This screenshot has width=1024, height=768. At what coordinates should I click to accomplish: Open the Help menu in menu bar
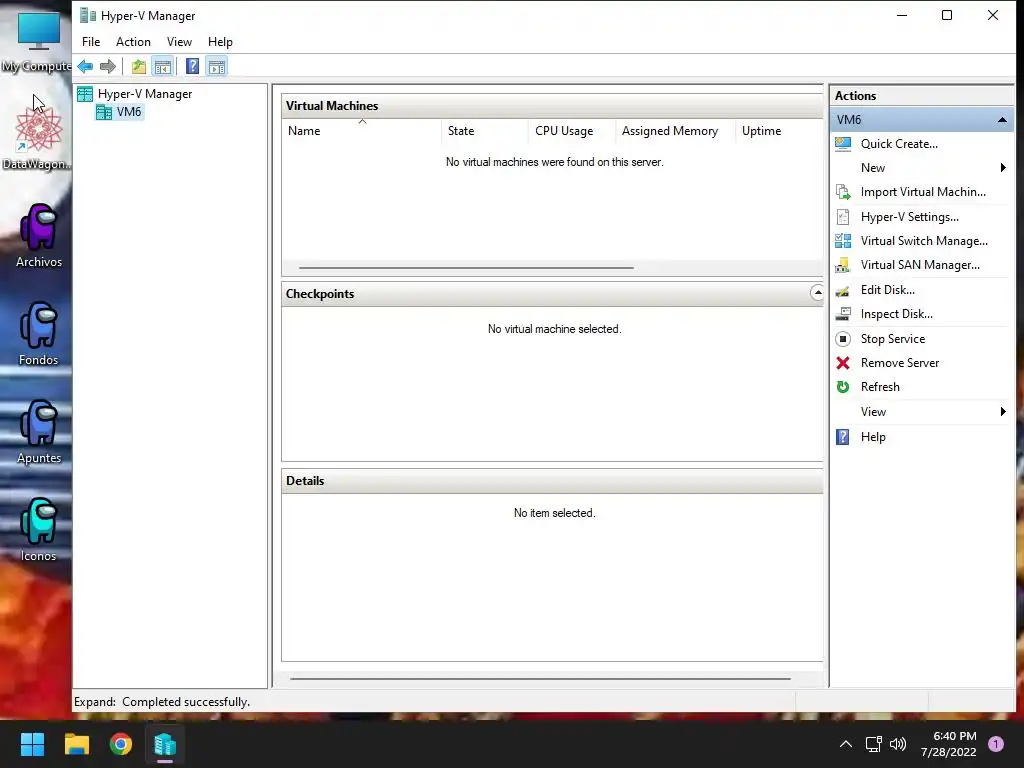220,42
